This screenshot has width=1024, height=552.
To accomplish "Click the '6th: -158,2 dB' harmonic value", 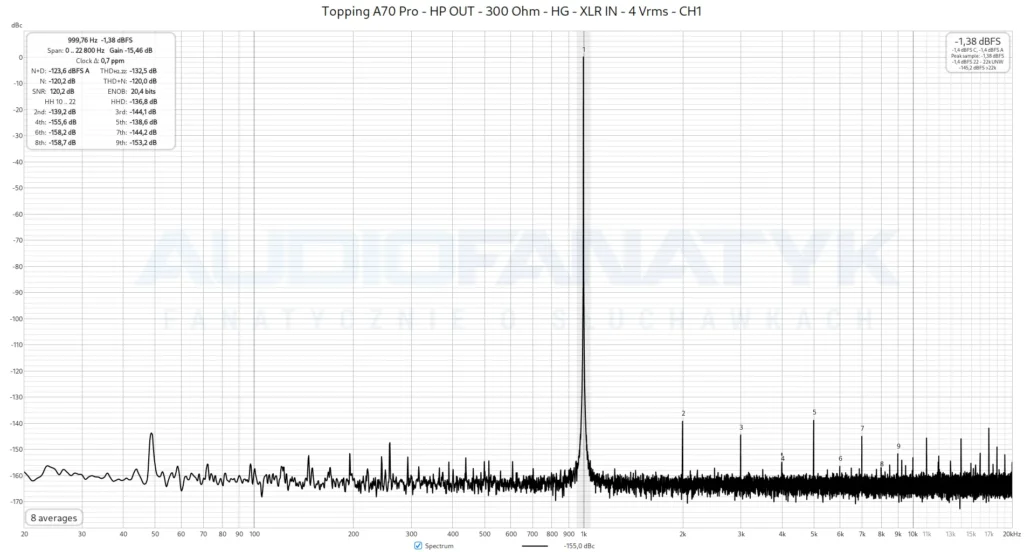I will point(55,133).
